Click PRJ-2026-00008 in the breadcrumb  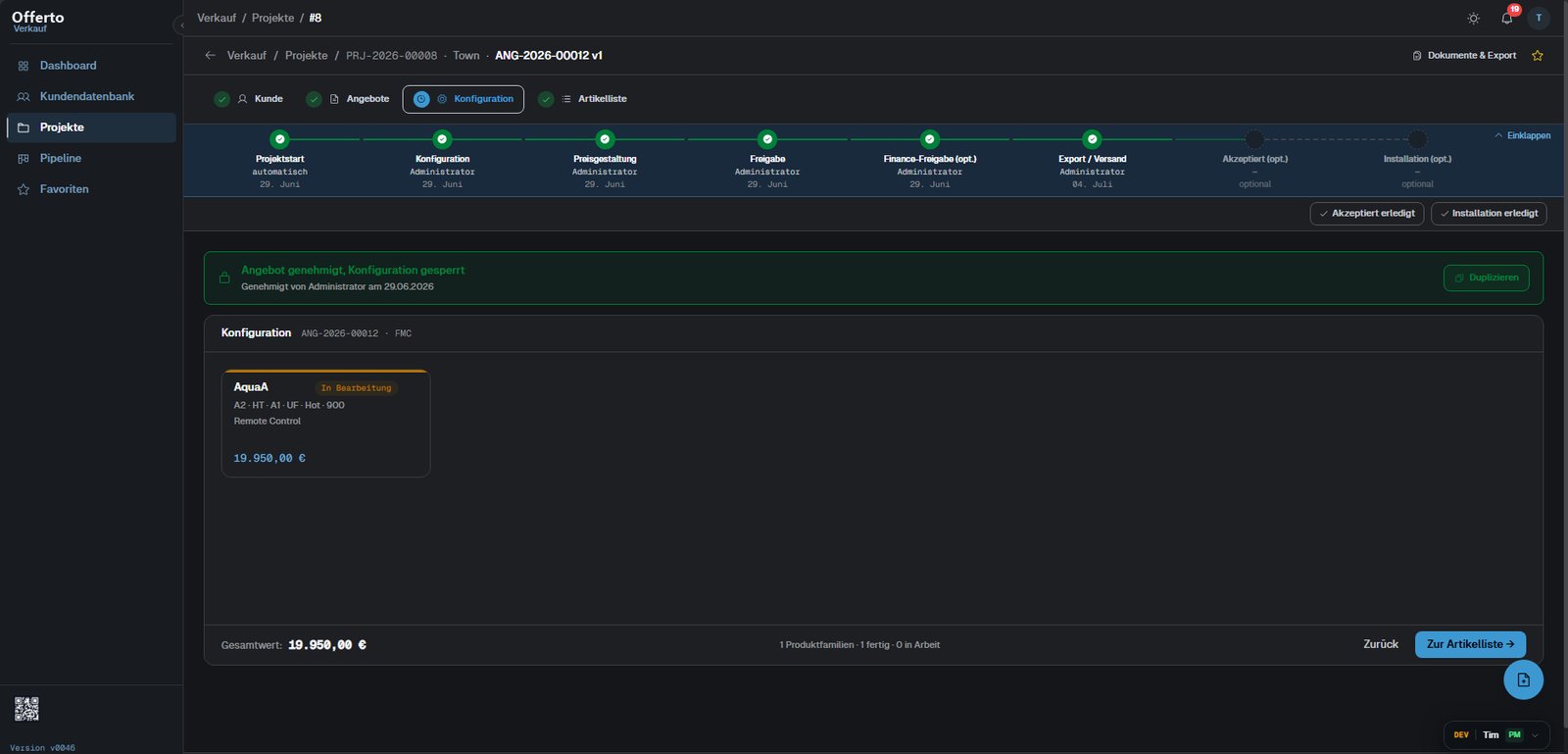pyautogui.click(x=391, y=56)
